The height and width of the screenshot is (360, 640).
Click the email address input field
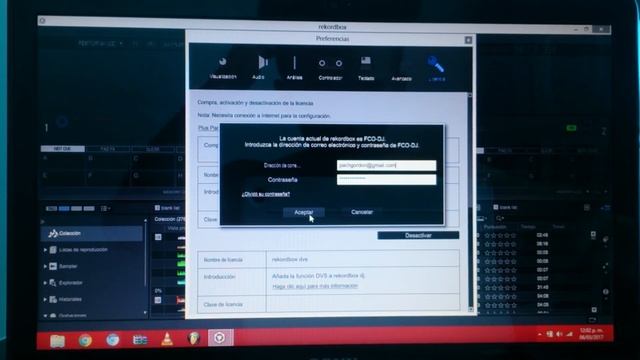[386, 165]
